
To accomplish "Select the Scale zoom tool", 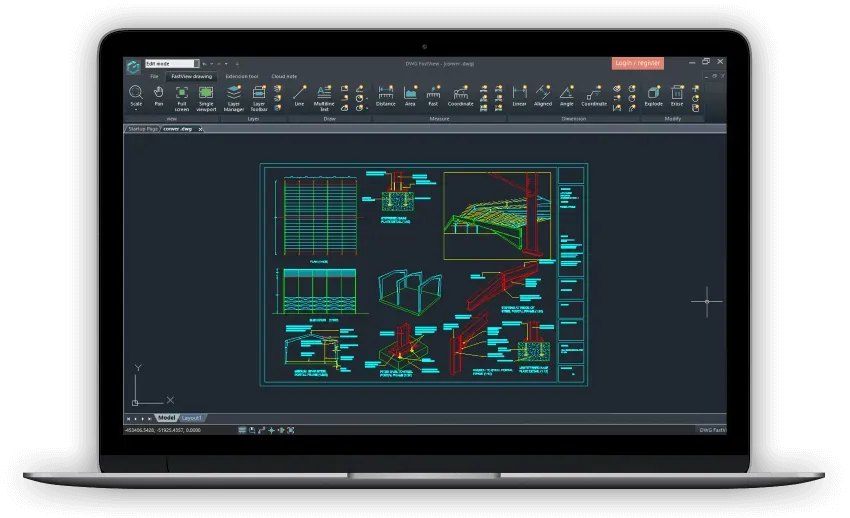I will 136,96.
